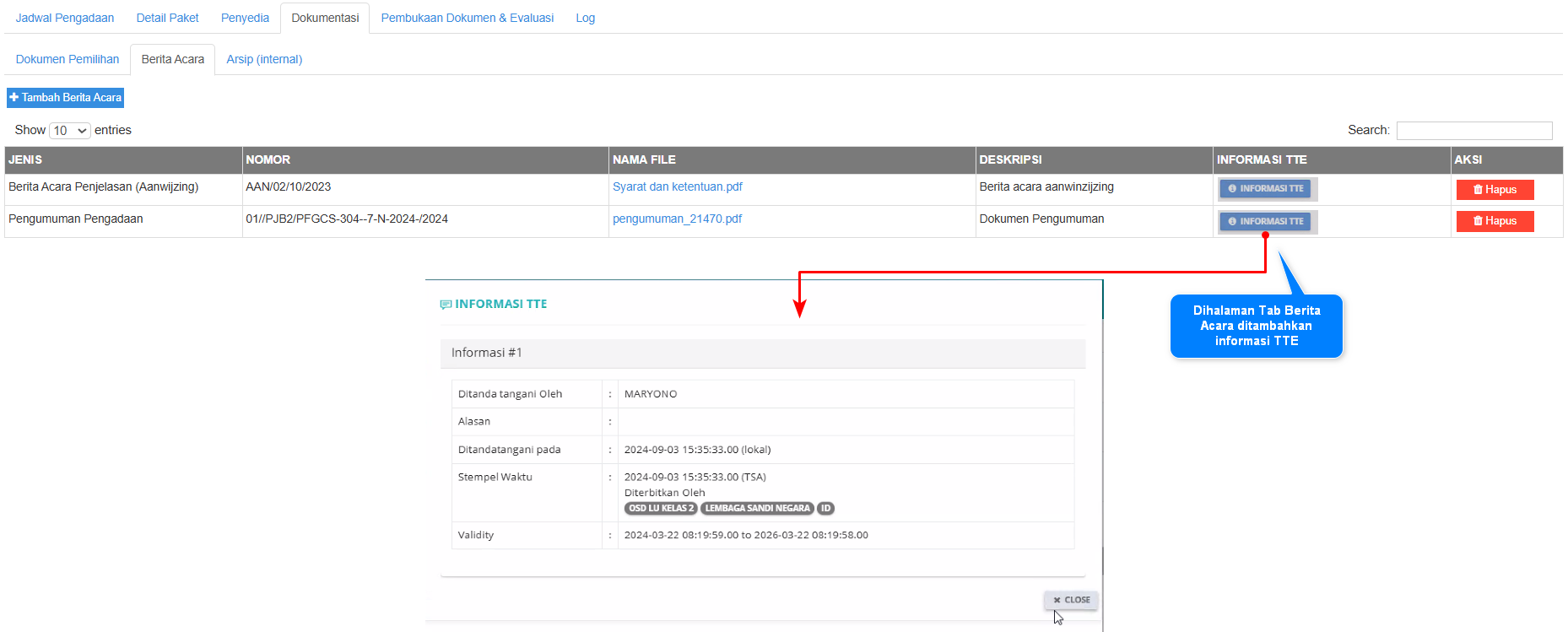This screenshot has height=632, width=1568.
Task: Click Tambah Berita Acara button
Action: pyautogui.click(x=66, y=98)
